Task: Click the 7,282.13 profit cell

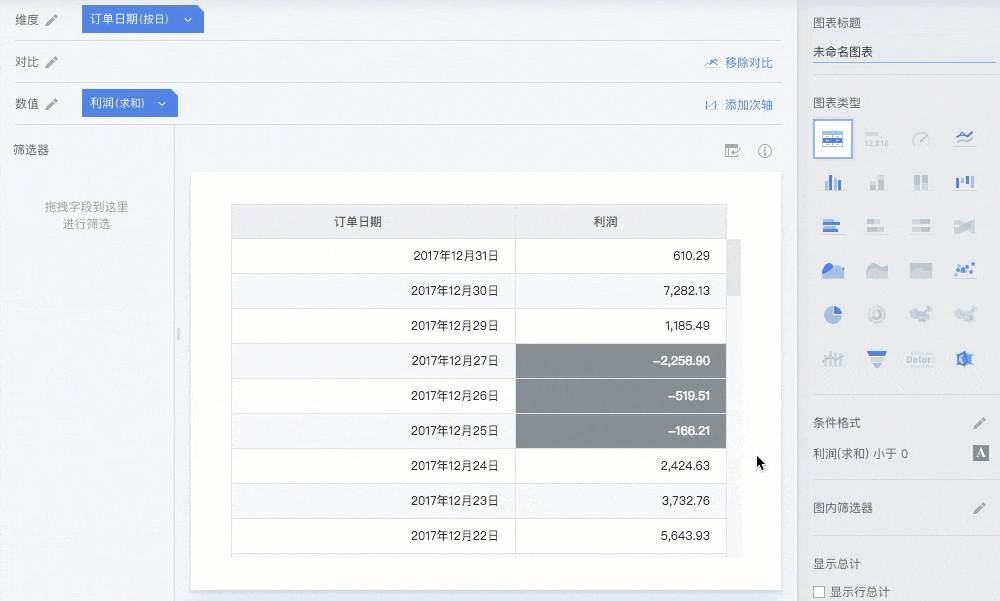Action: pyautogui.click(x=621, y=291)
